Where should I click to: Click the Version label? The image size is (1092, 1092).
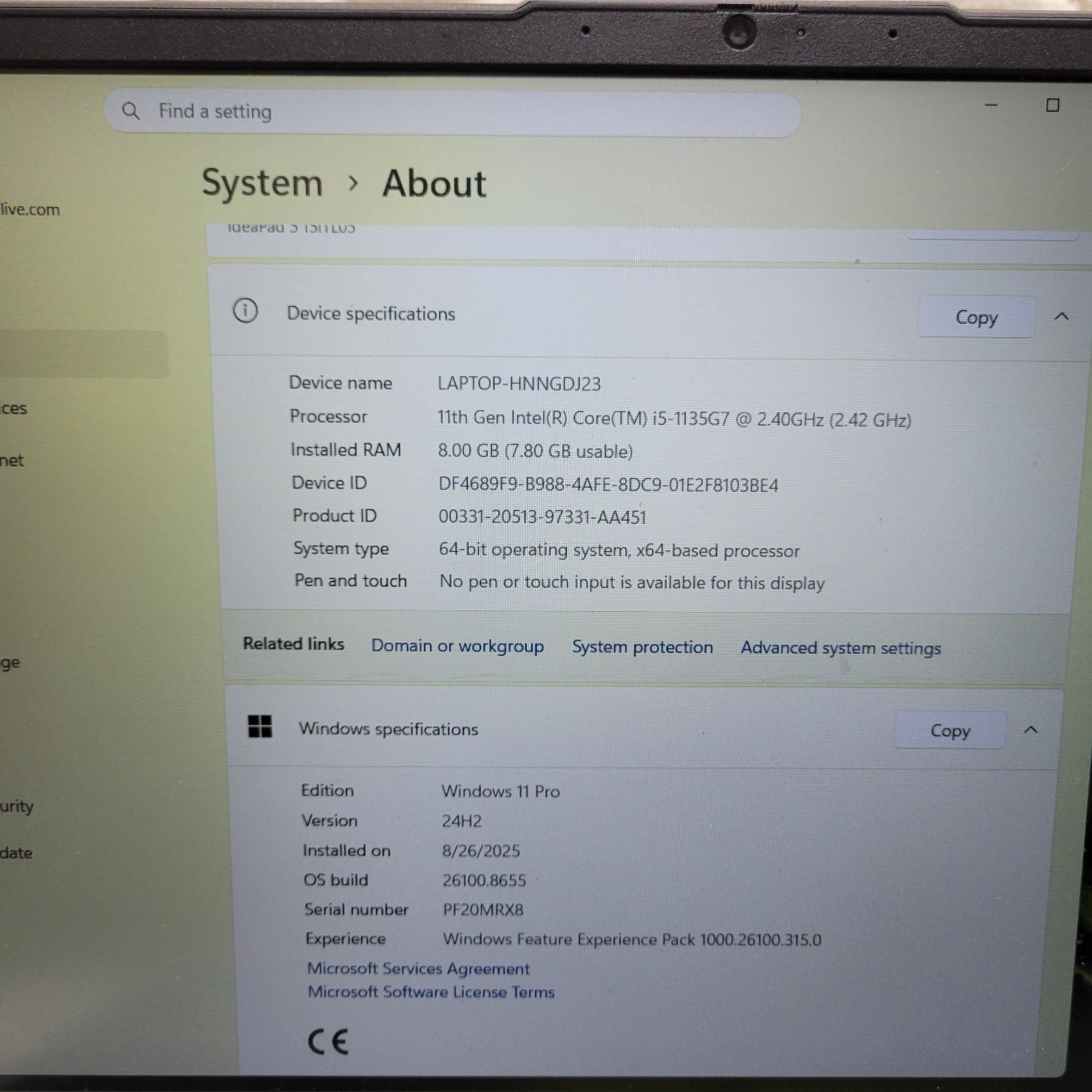330,820
